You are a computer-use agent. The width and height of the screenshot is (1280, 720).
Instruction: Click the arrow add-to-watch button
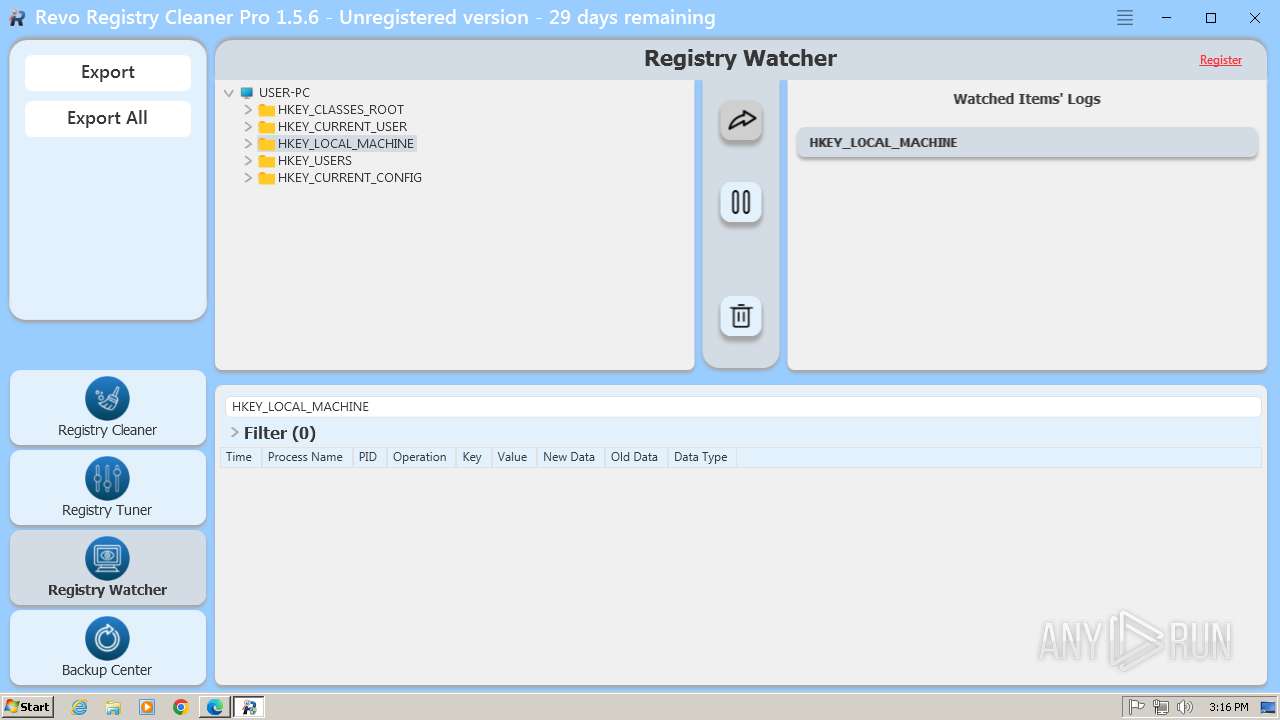click(741, 121)
